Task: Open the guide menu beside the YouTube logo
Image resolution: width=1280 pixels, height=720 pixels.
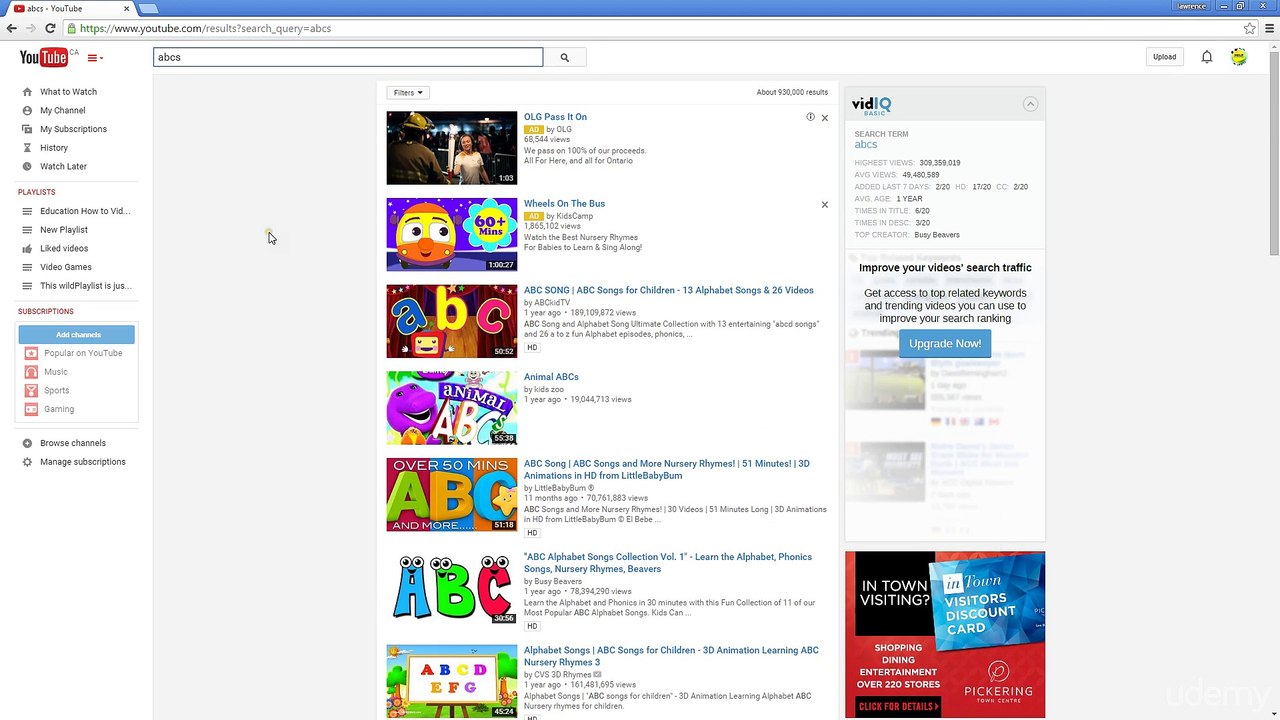Action: [x=95, y=58]
